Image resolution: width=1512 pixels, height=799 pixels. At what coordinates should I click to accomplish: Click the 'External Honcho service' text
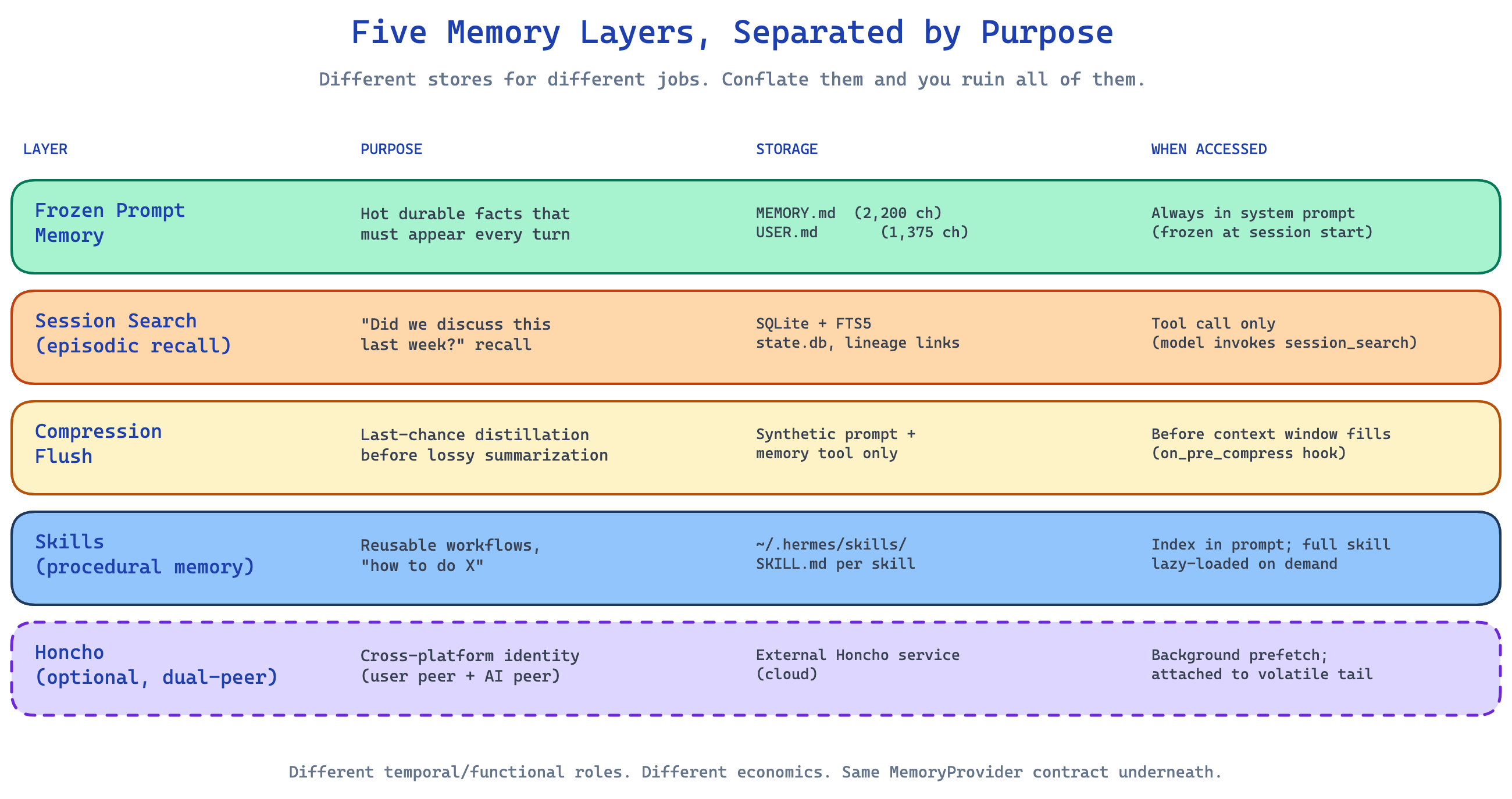(x=858, y=655)
